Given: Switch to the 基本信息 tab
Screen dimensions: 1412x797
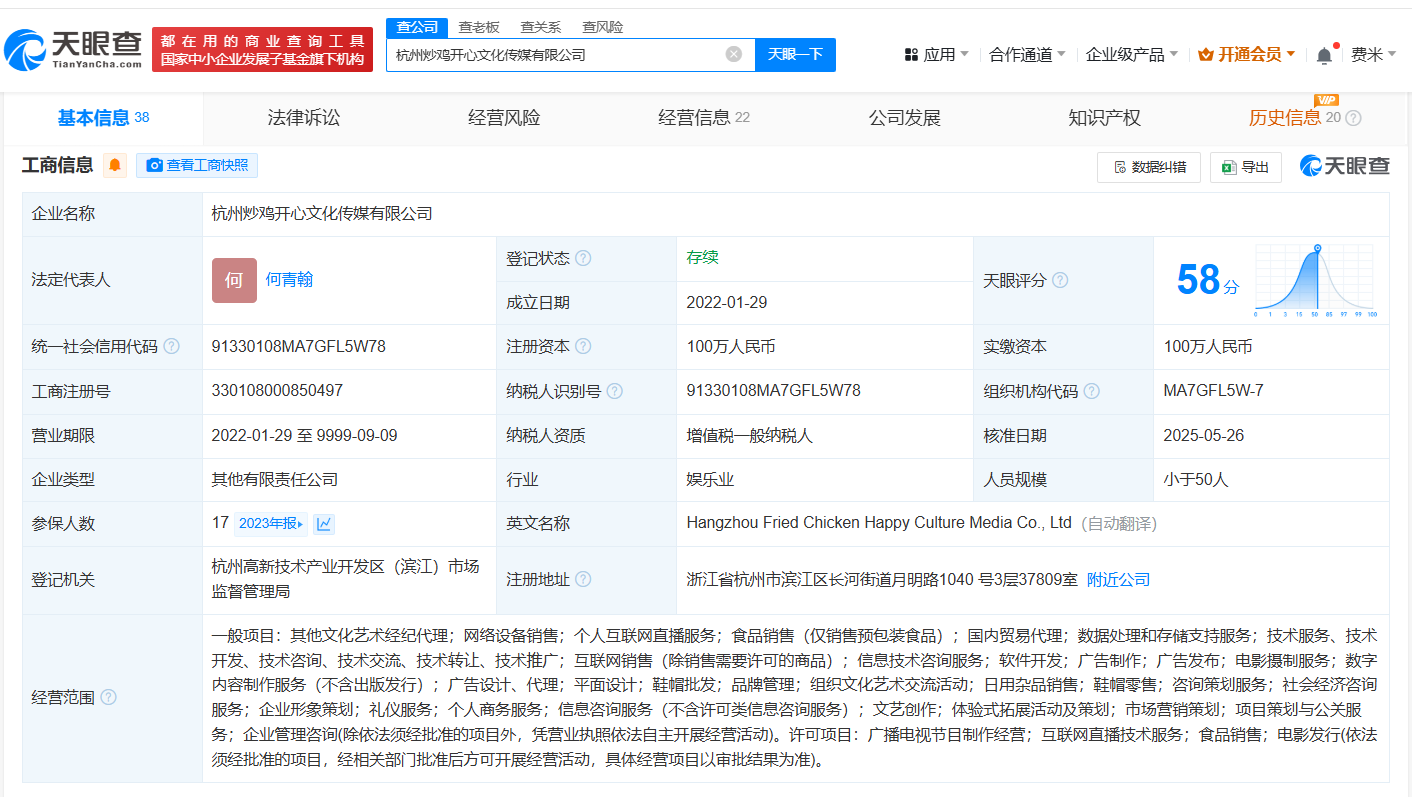Looking at the screenshot, I should tap(103, 118).
